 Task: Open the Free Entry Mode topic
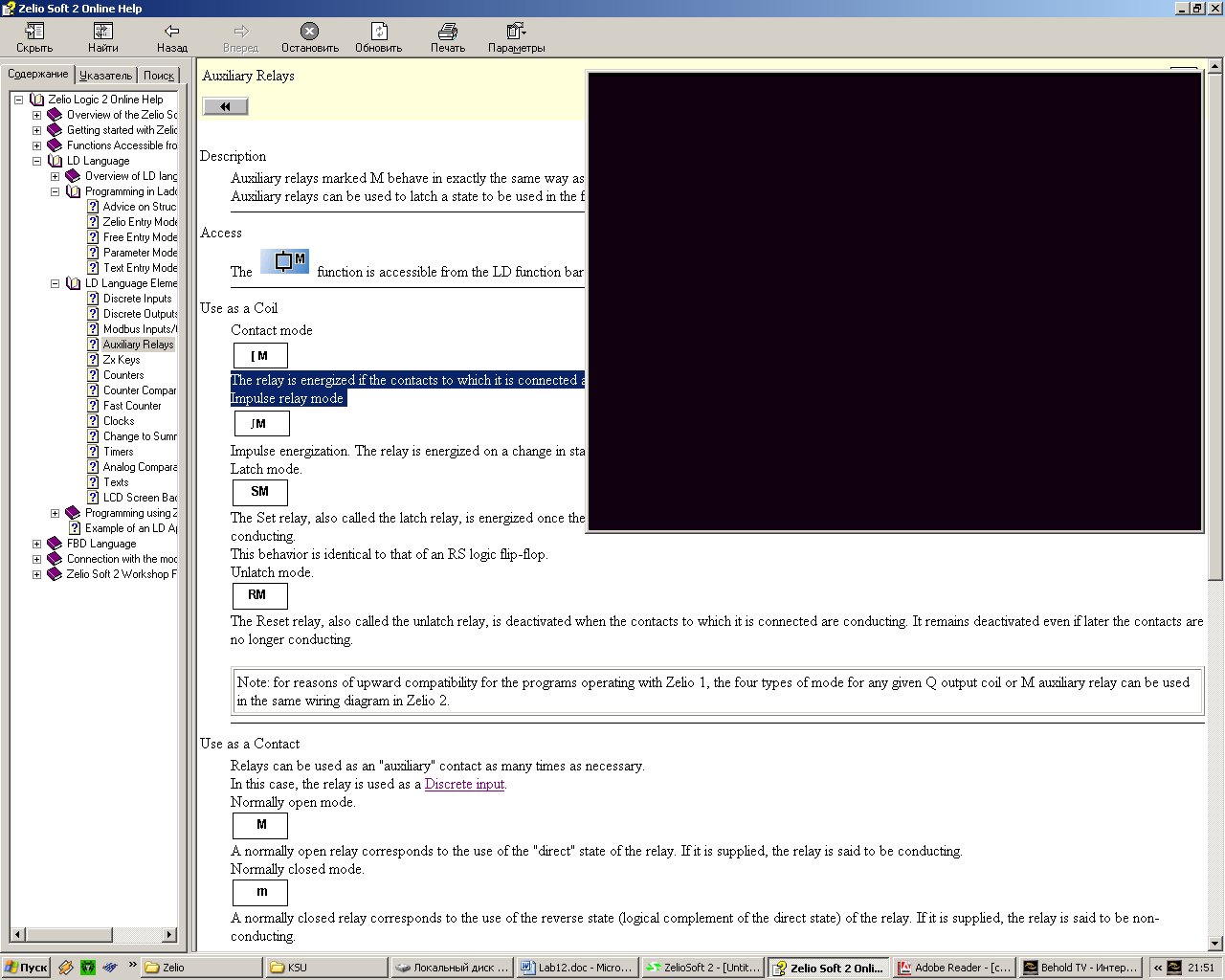click(140, 237)
